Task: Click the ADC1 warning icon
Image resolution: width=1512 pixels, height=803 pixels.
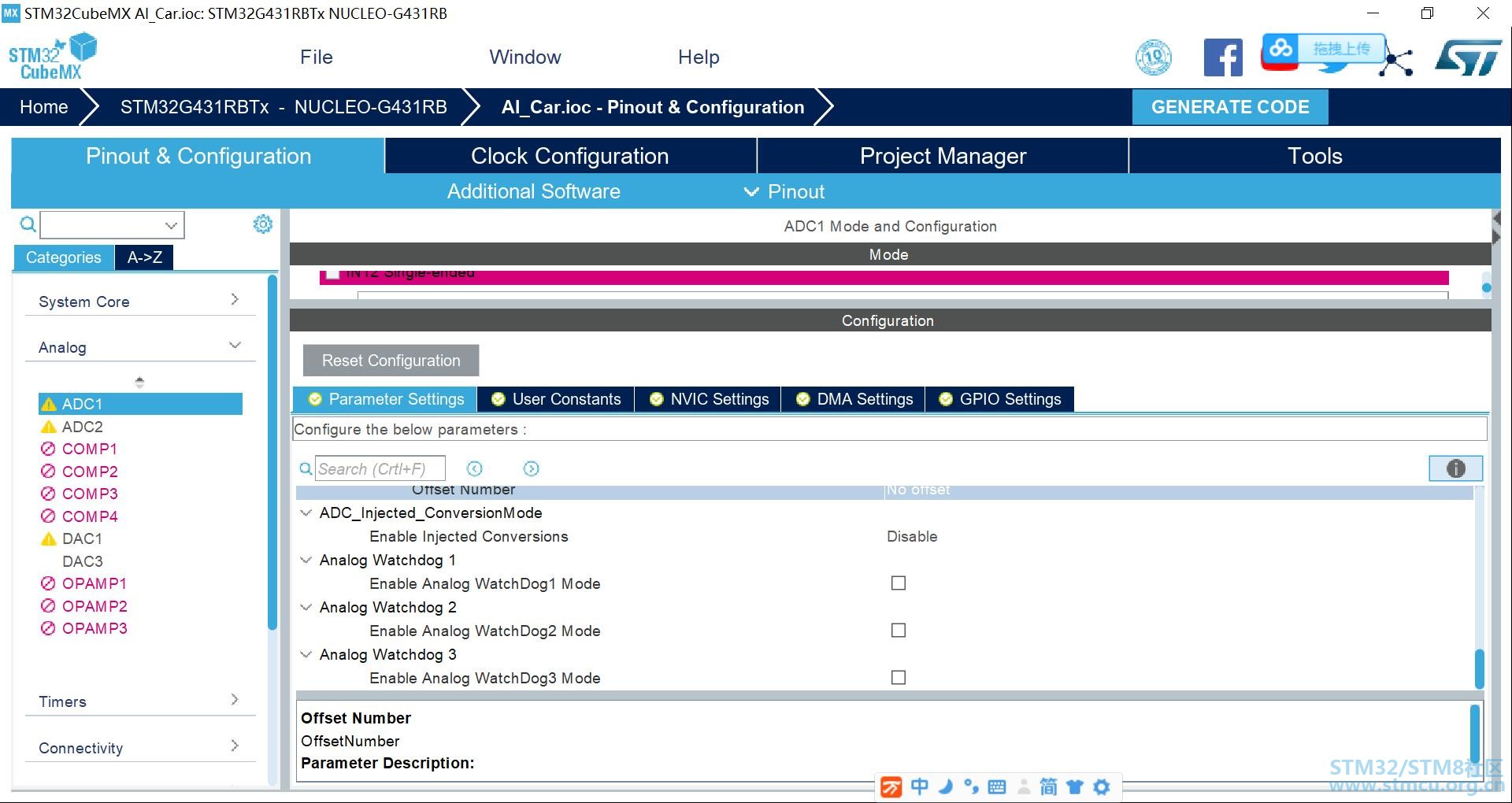Action: click(48, 404)
